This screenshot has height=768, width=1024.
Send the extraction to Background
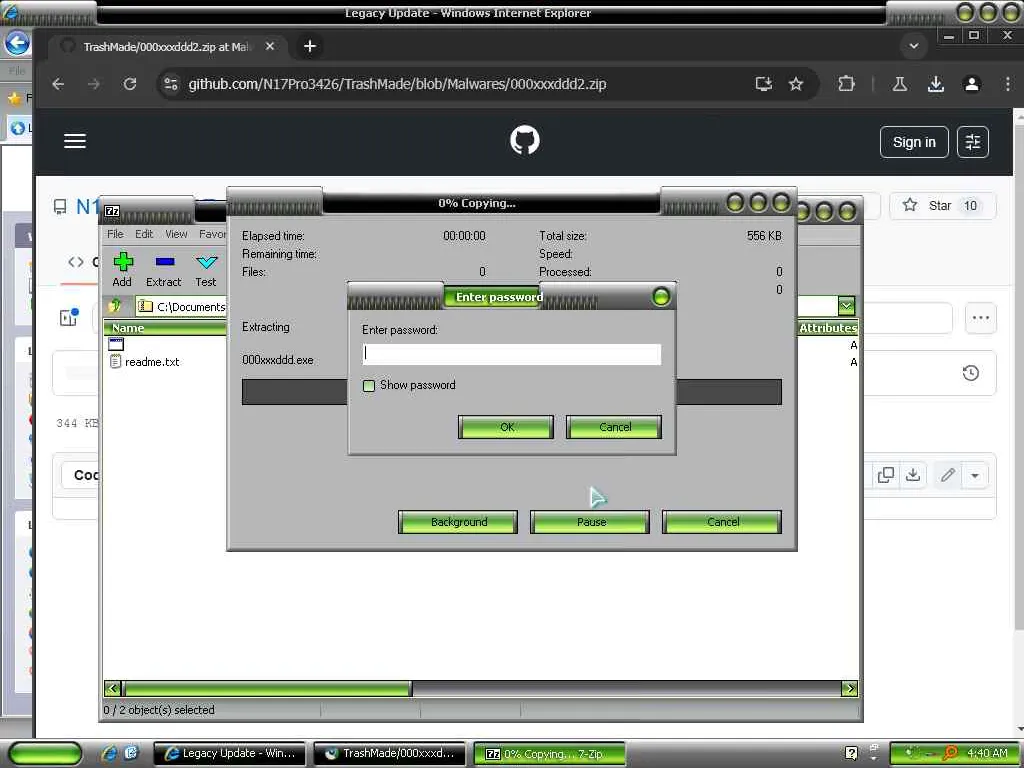point(458,522)
